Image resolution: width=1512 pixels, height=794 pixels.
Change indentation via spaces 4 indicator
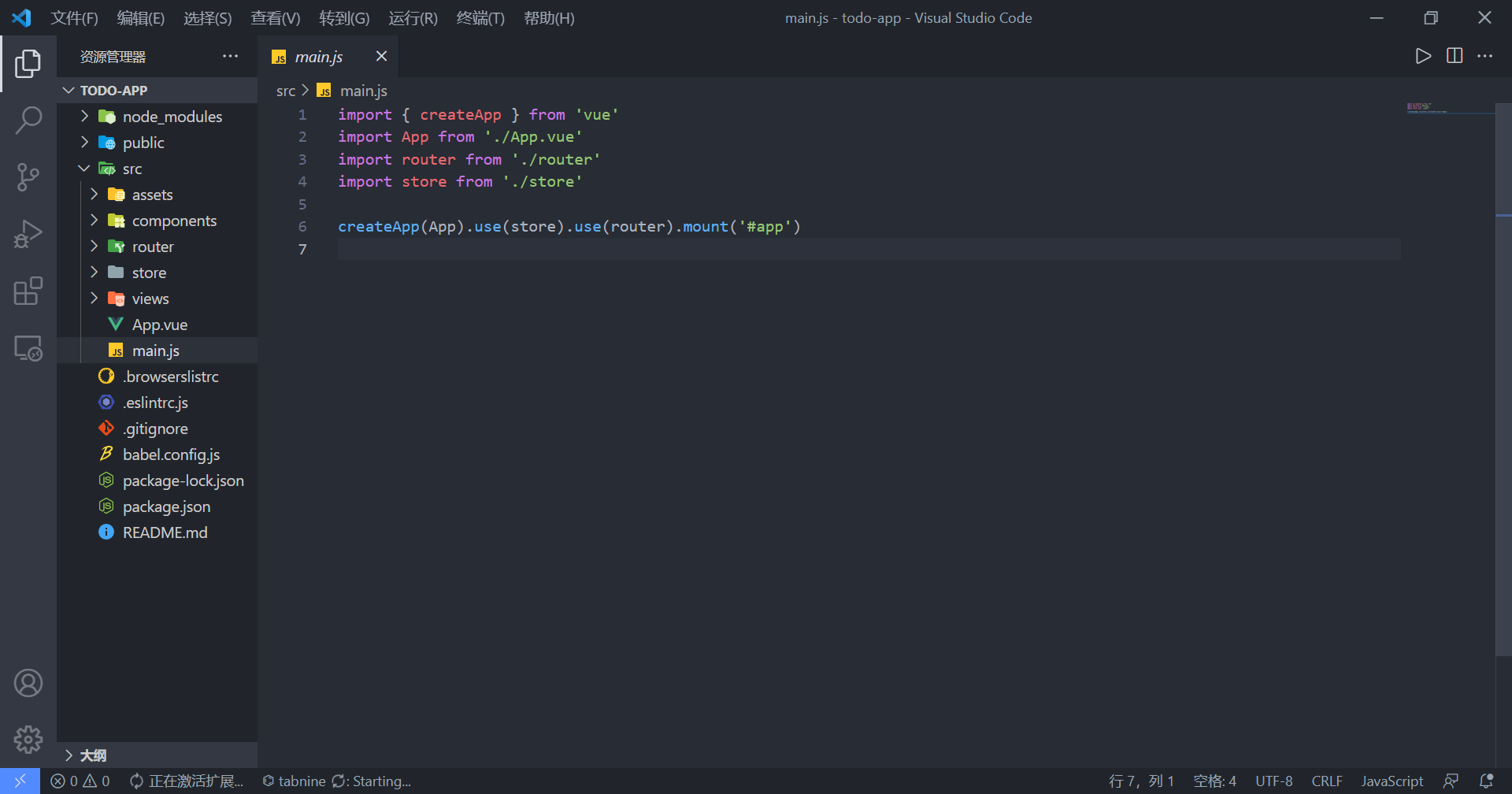point(1214,781)
